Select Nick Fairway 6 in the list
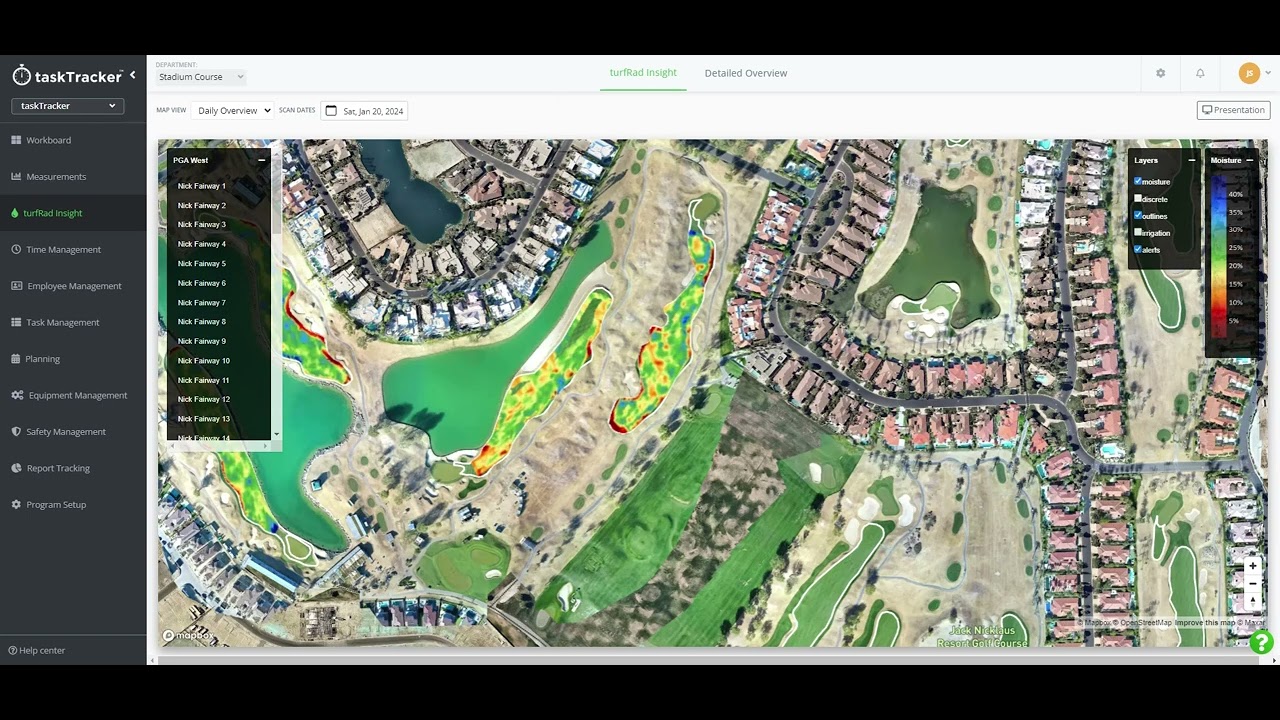The width and height of the screenshot is (1280, 720). point(201,283)
